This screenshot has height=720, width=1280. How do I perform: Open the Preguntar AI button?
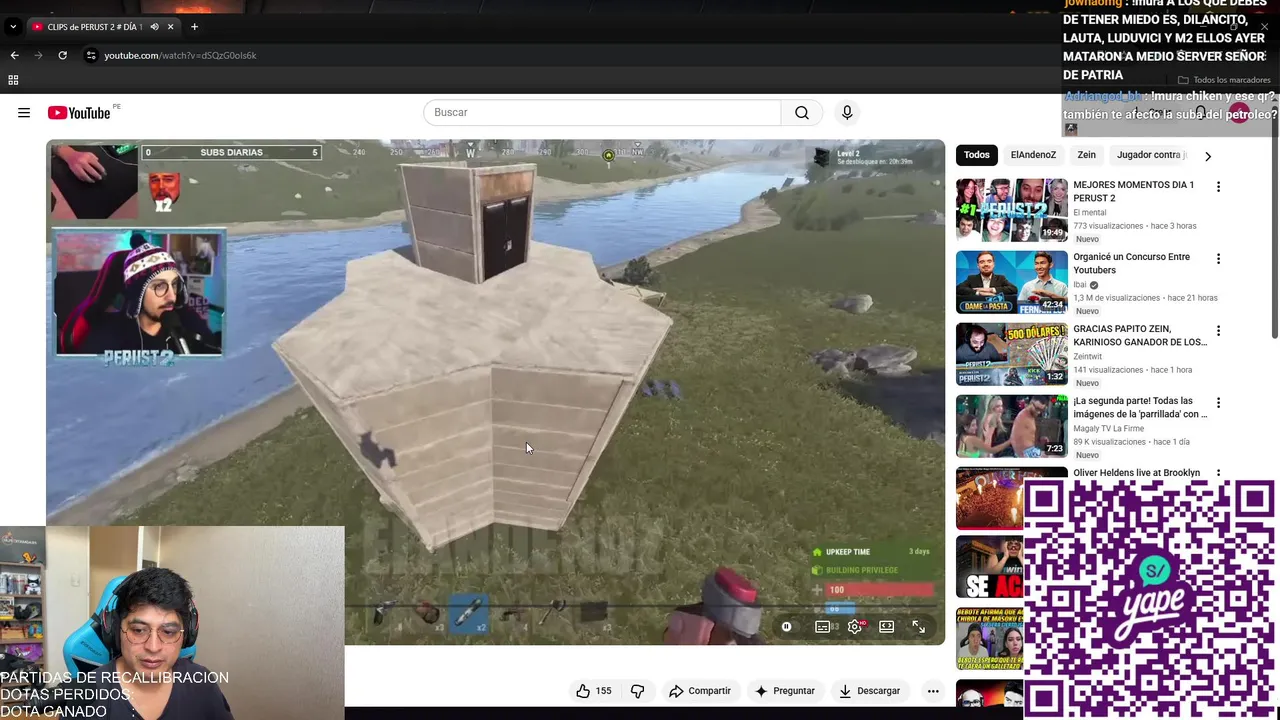pyautogui.click(x=785, y=691)
